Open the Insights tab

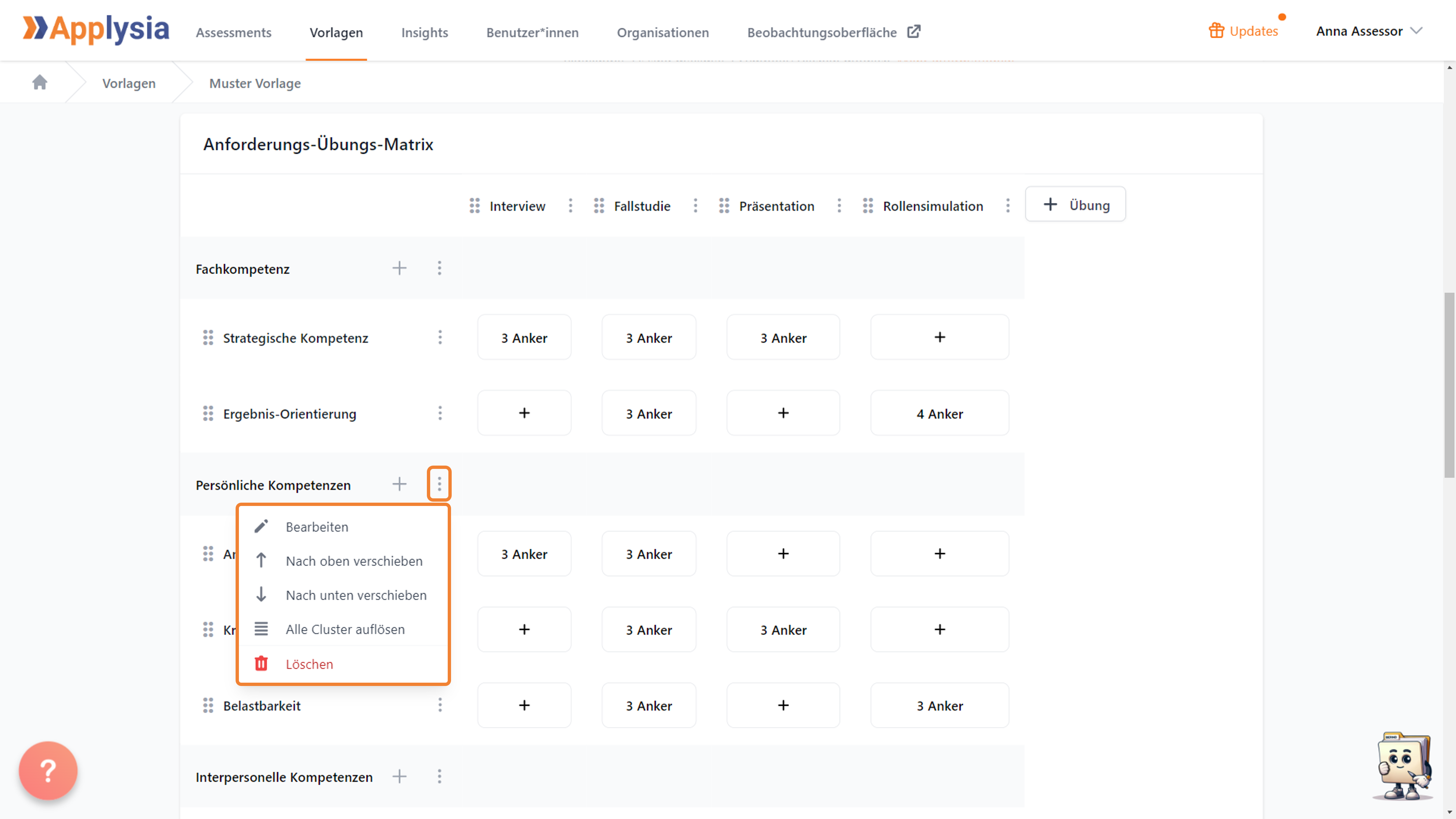click(425, 32)
